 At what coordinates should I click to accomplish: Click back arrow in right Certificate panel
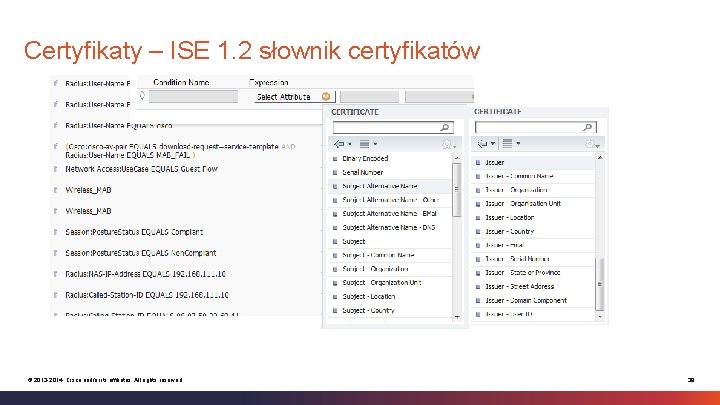482,144
